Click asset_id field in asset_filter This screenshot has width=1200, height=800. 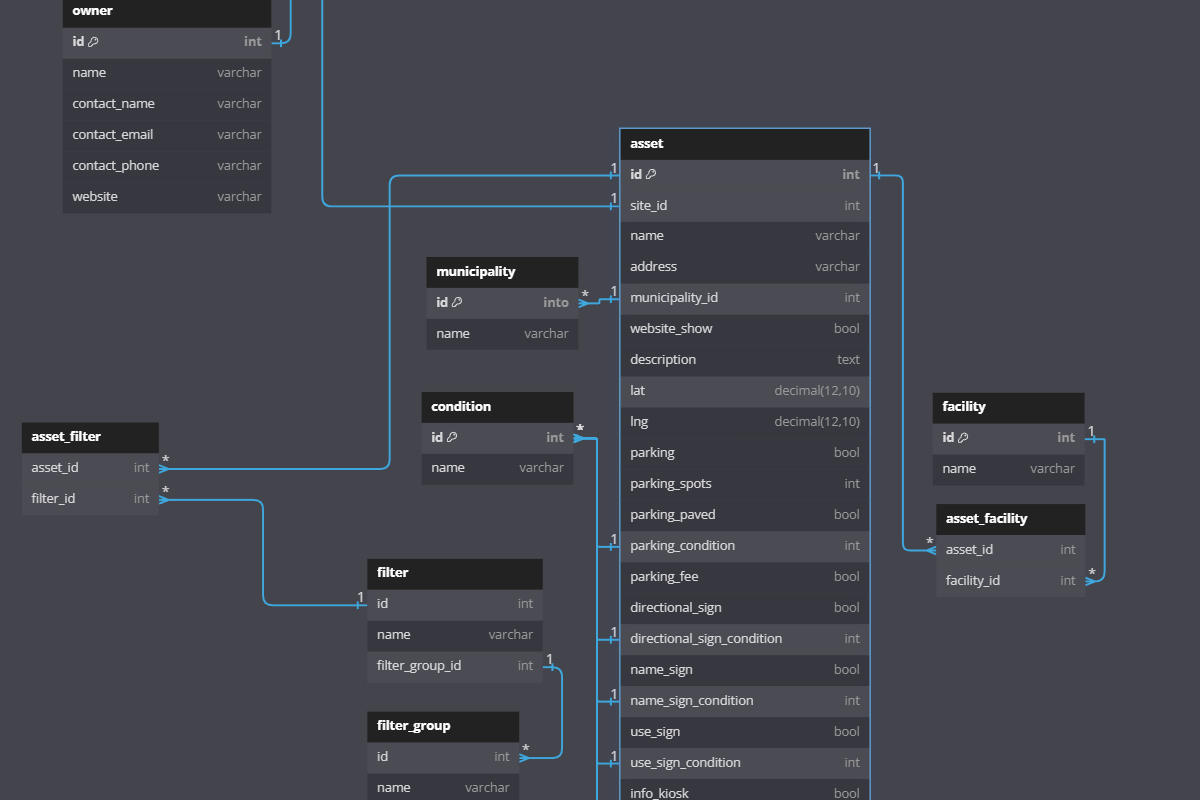[x=90, y=468]
